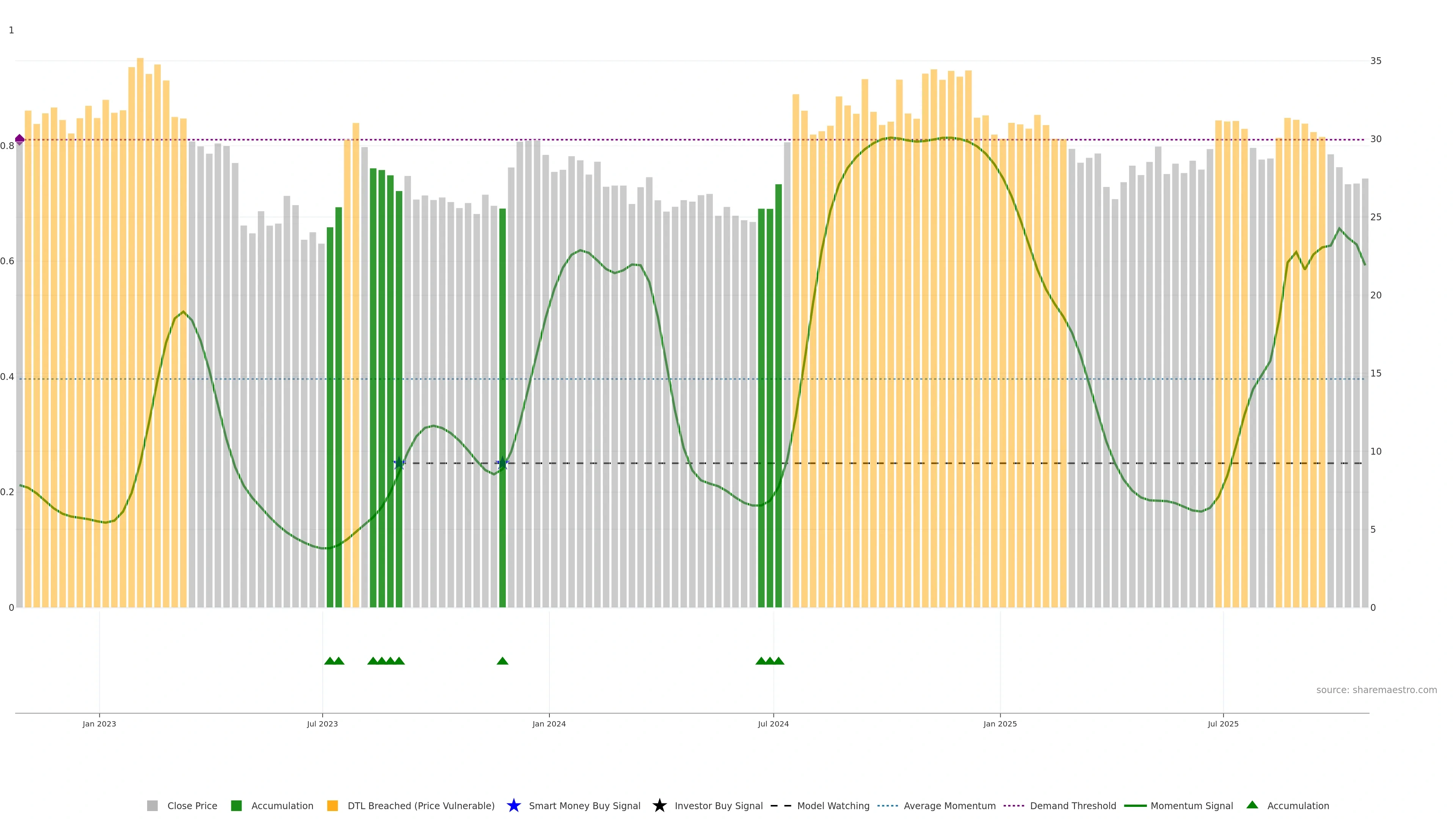This screenshot has width=1456, height=819.
Task: Click the Jul 2024 axis label
Action: click(x=773, y=723)
